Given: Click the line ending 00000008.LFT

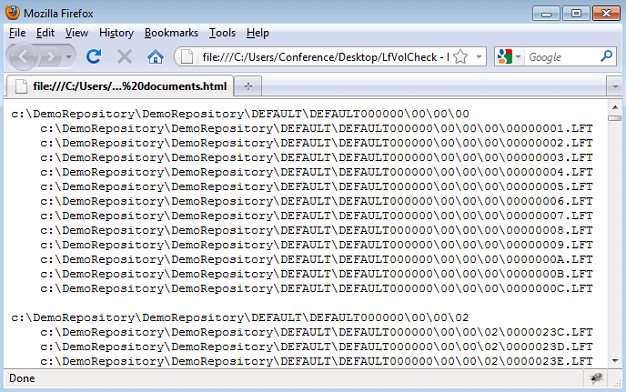Looking at the screenshot, I should [317, 230].
